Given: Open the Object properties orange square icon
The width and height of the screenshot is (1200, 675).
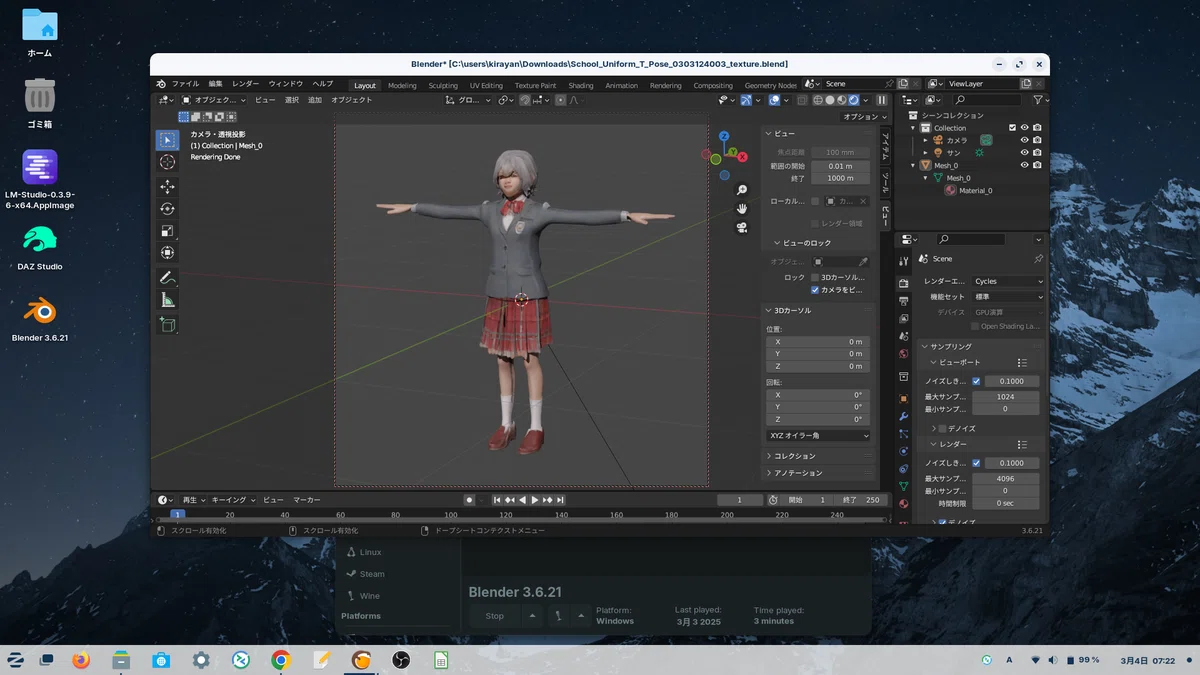Looking at the screenshot, I should (904, 399).
